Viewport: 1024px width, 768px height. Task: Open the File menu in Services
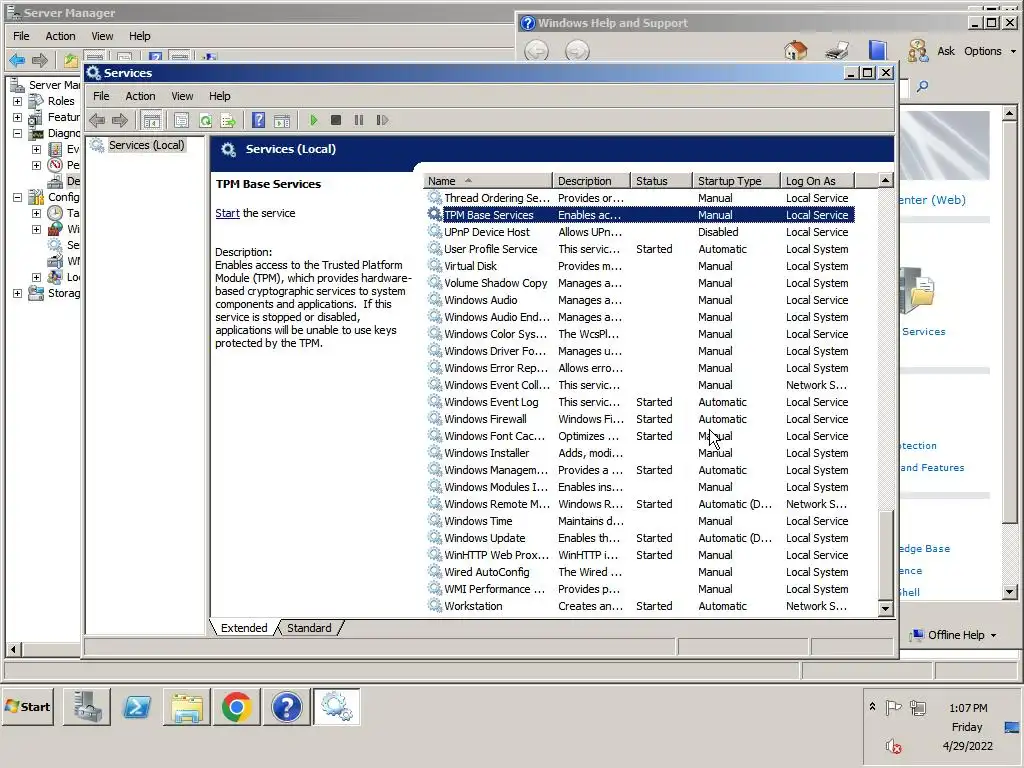click(101, 96)
